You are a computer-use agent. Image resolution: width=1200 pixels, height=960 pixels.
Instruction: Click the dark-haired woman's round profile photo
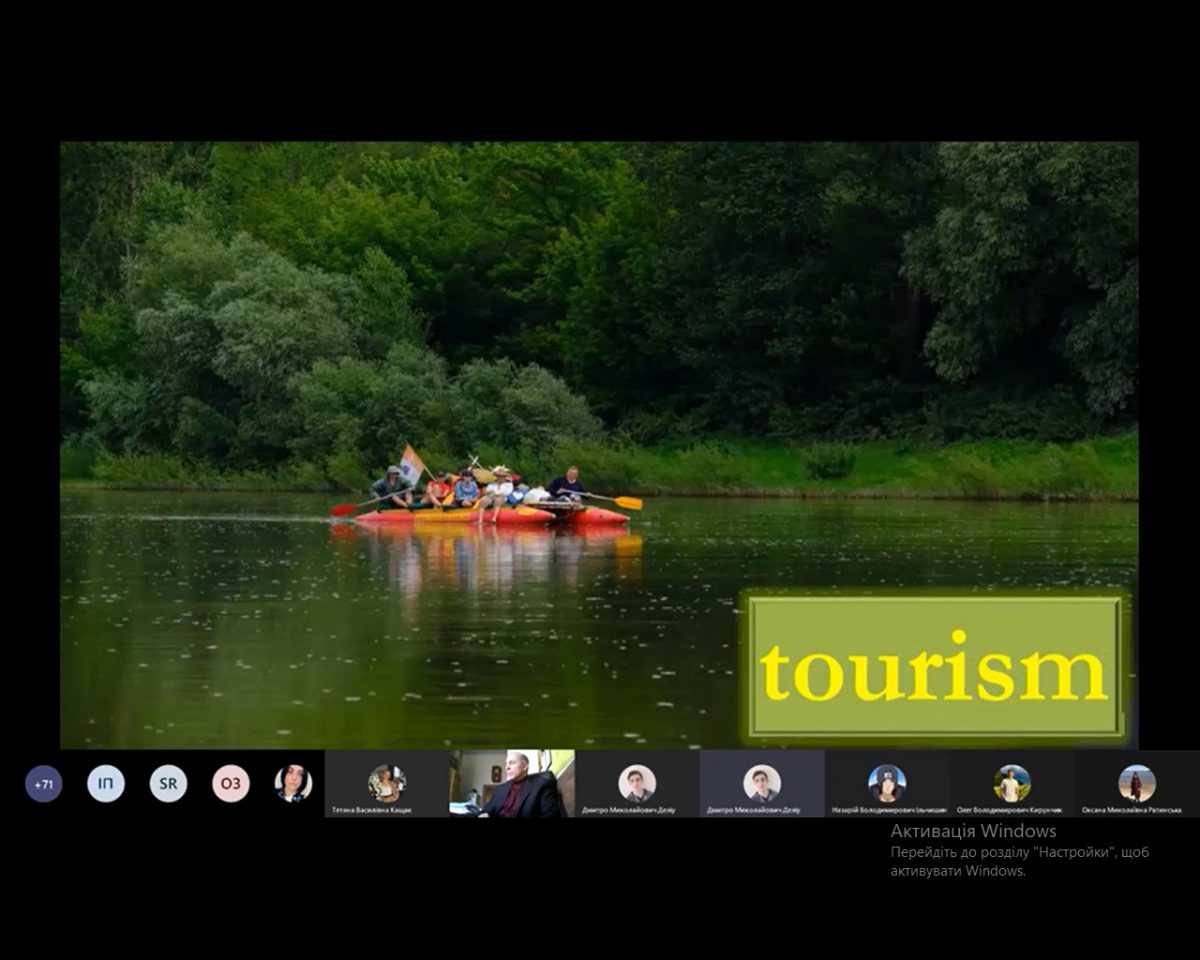tap(293, 784)
